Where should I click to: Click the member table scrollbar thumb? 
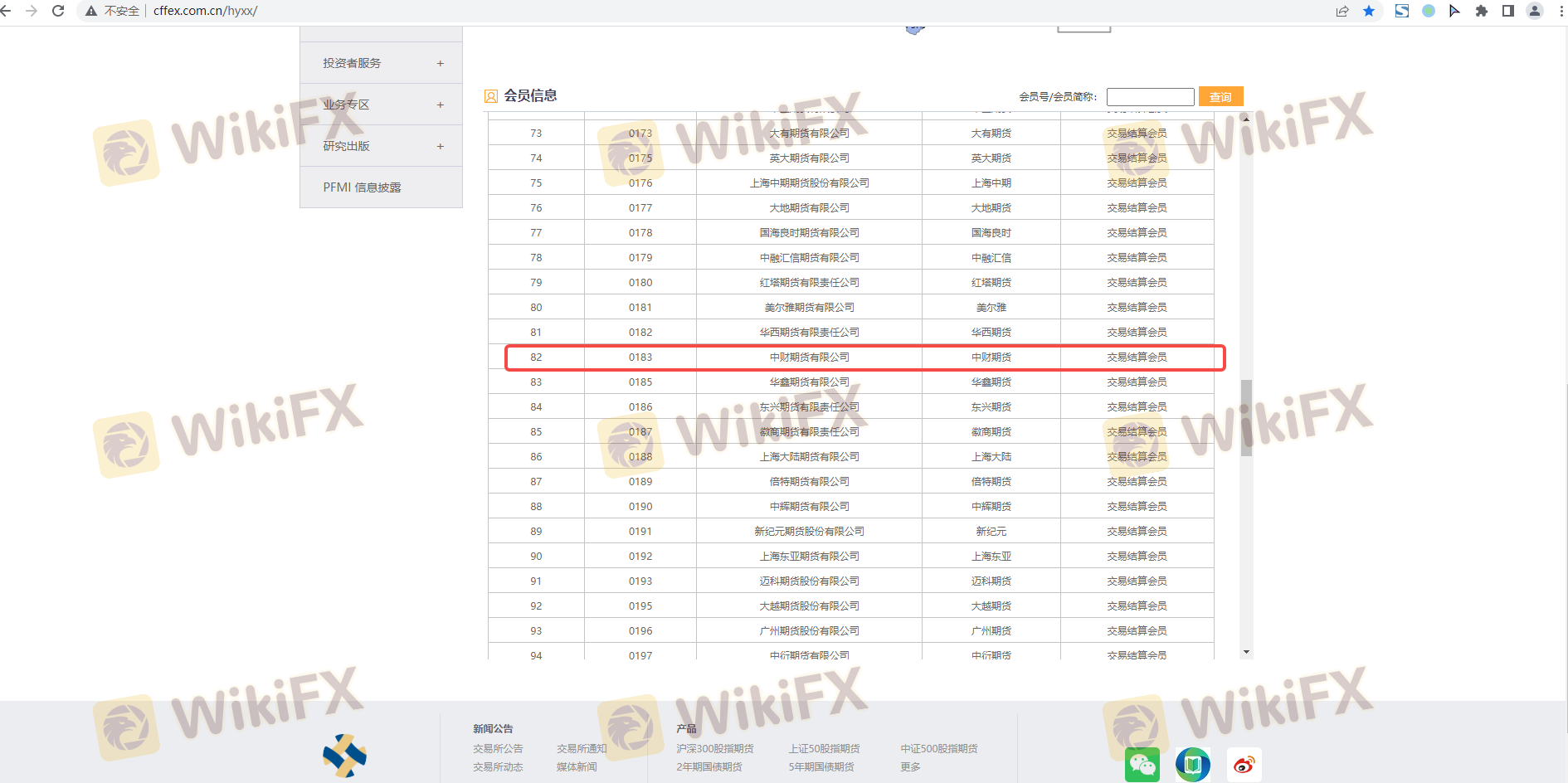1246,417
